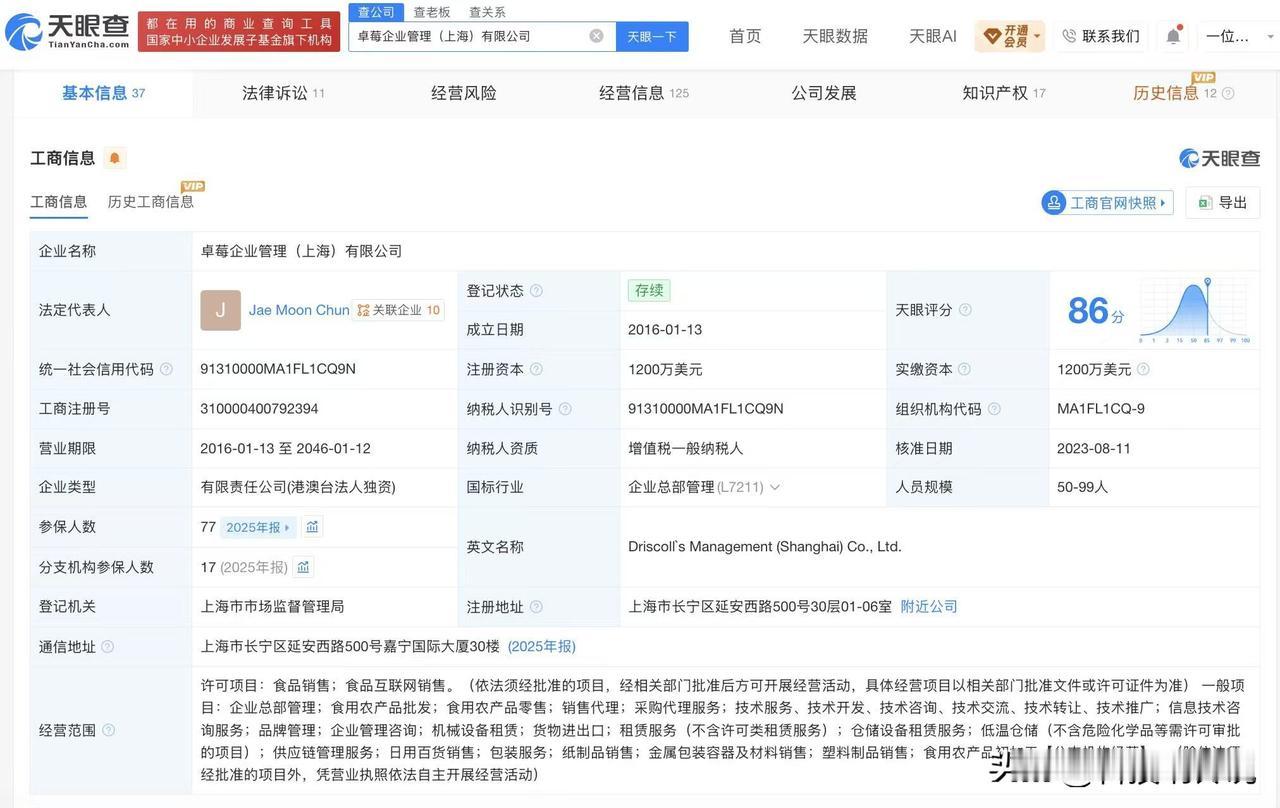Click the help icon beside 历史信息 tab
This screenshot has width=1280, height=808.
(x=1228, y=93)
